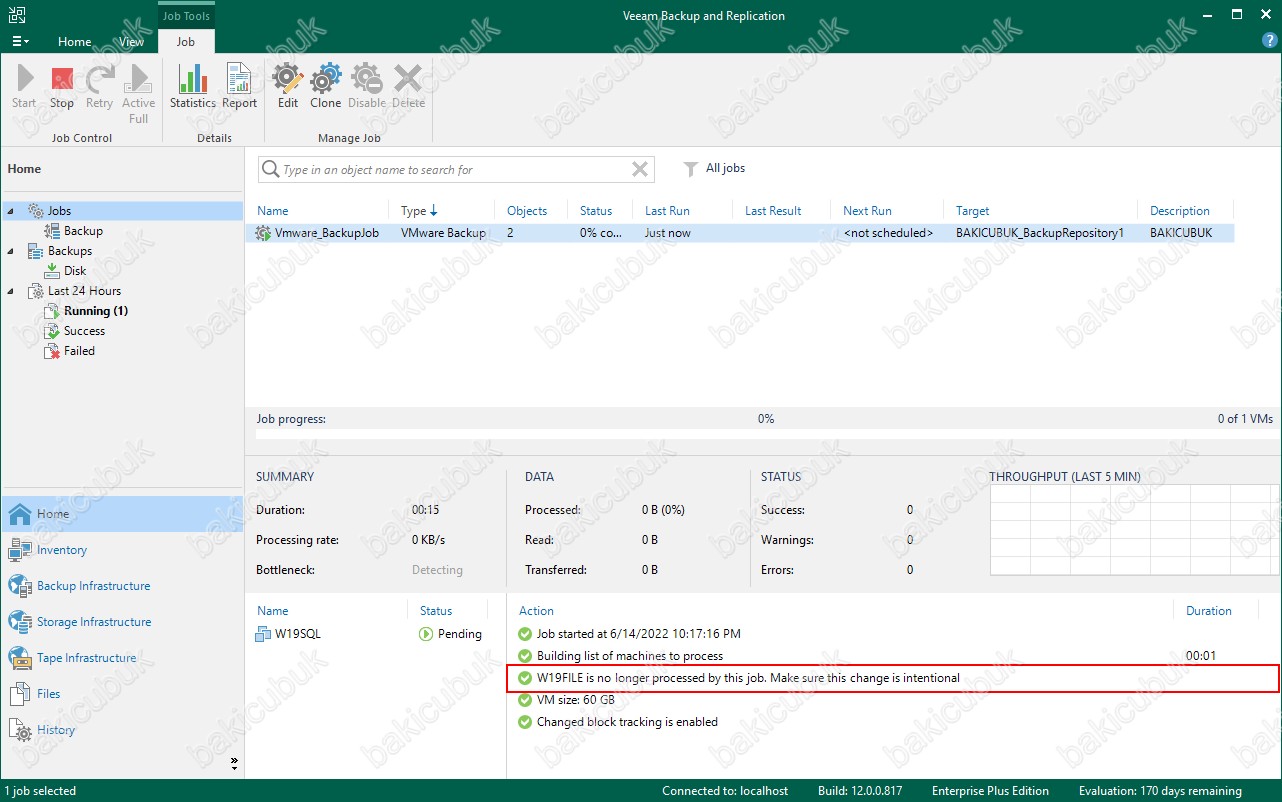
Task: Delete the selected job
Action: click(408, 86)
